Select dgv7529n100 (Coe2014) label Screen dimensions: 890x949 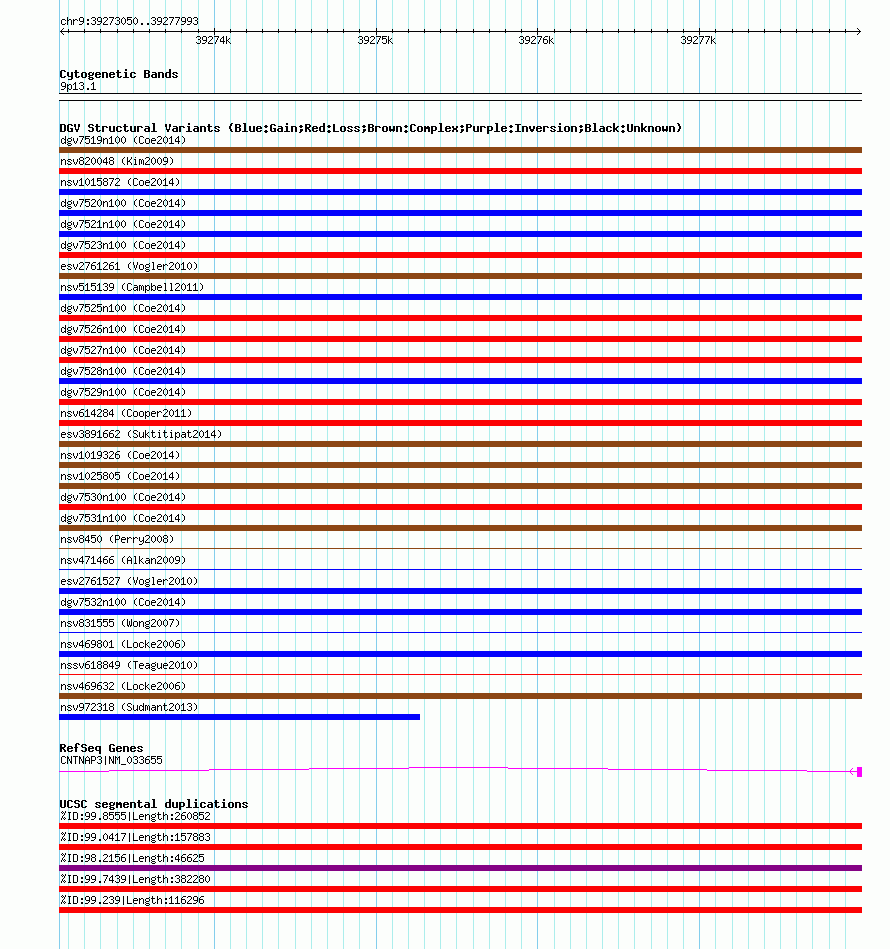[123, 392]
